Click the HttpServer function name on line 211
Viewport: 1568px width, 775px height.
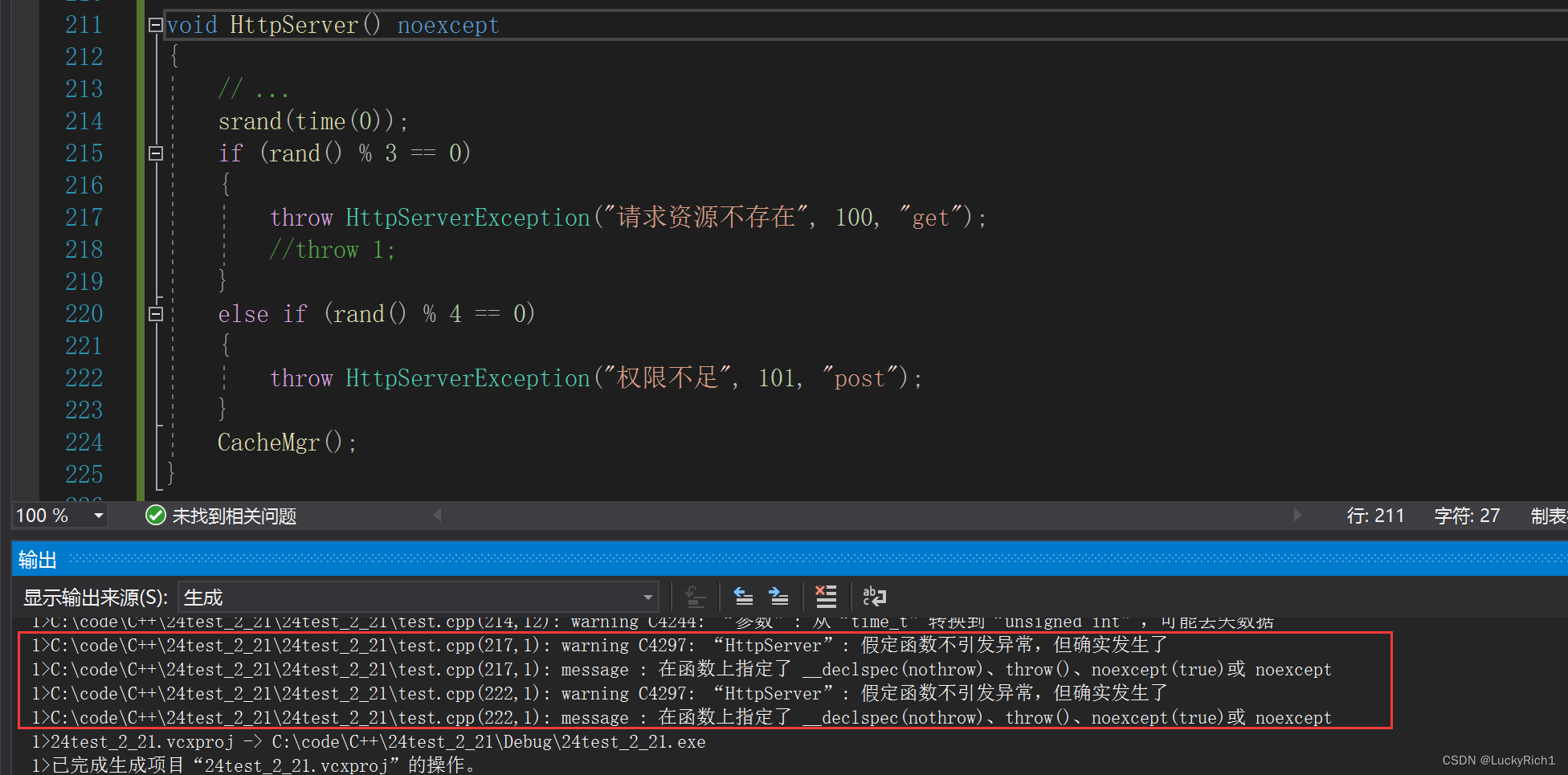(294, 26)
